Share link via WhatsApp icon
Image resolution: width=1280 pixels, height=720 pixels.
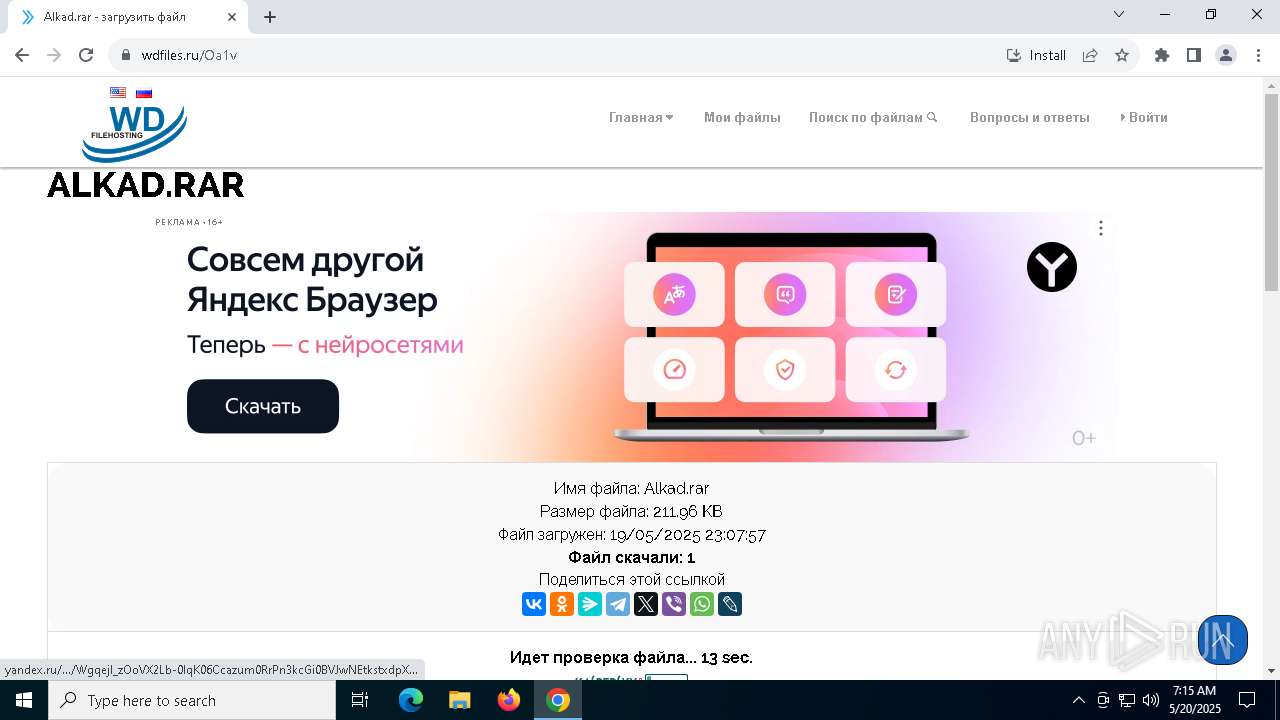coord(702,604)
